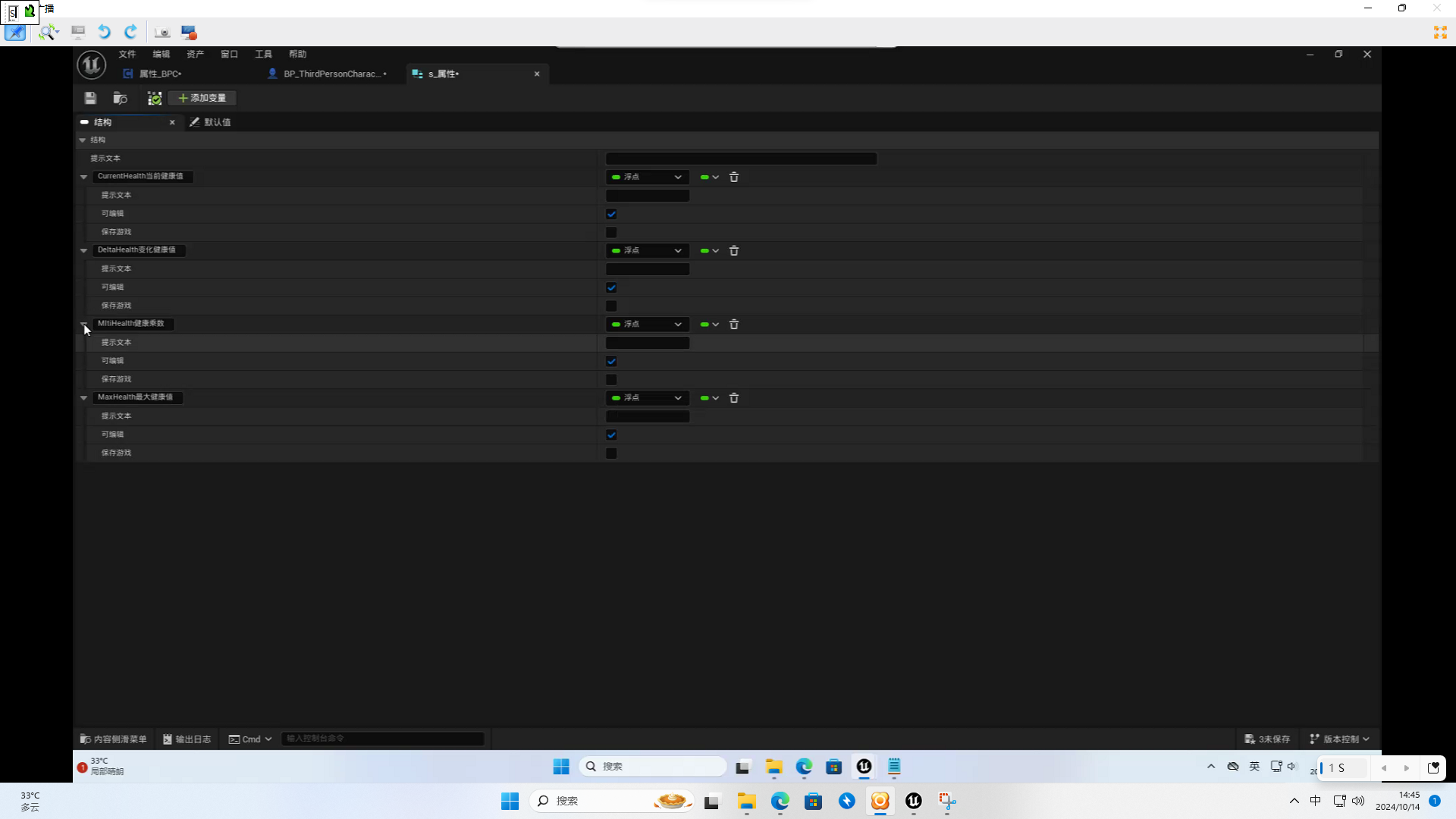Open container type dropdown for MaxHealth
This screenshot has height=819, width=1456.
point(709,397)
